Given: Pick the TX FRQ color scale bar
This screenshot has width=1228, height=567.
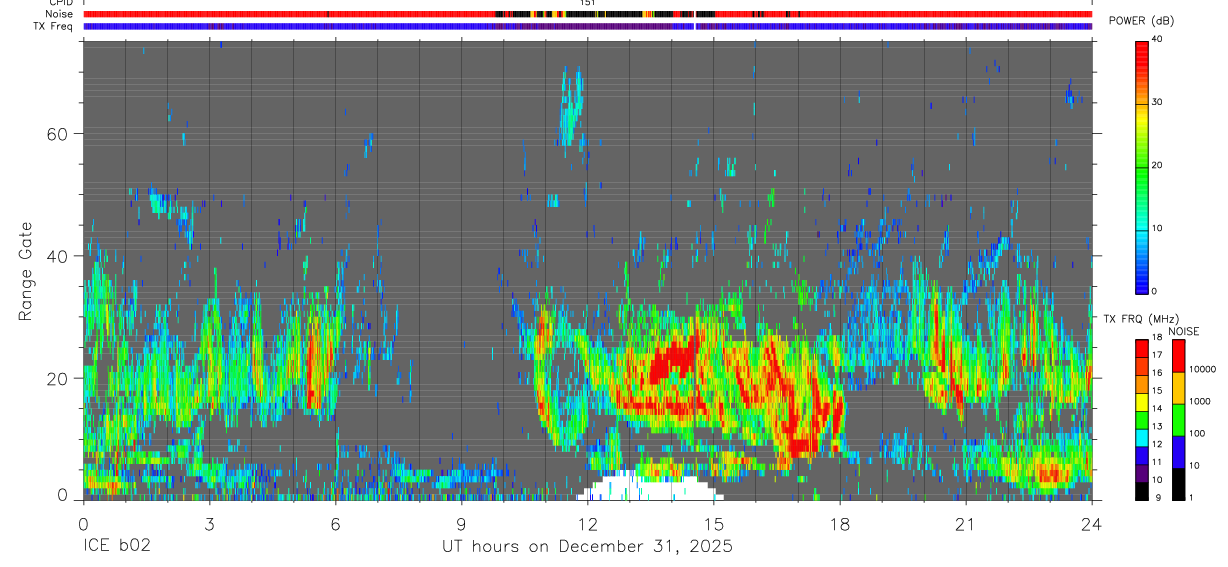Looking at the screenshot, I should click(x=1142, y=419).
